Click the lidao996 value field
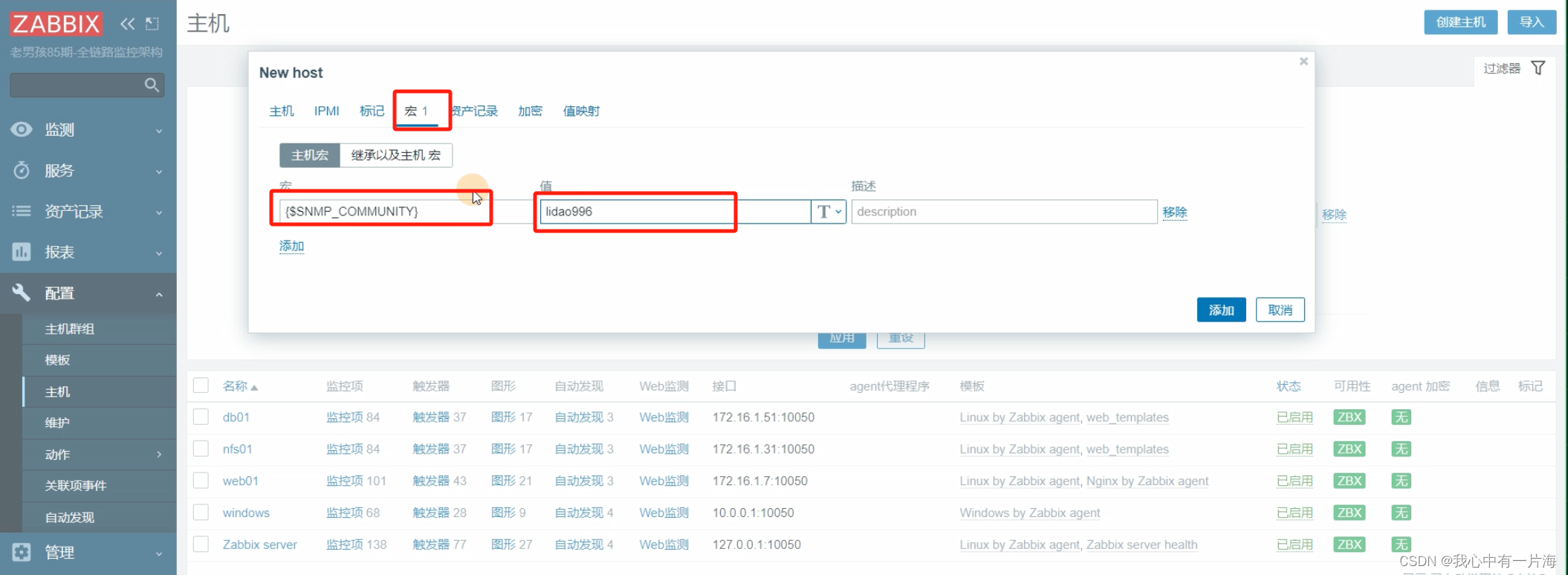This screenshot has height=575, width=1568. [676, 212]
